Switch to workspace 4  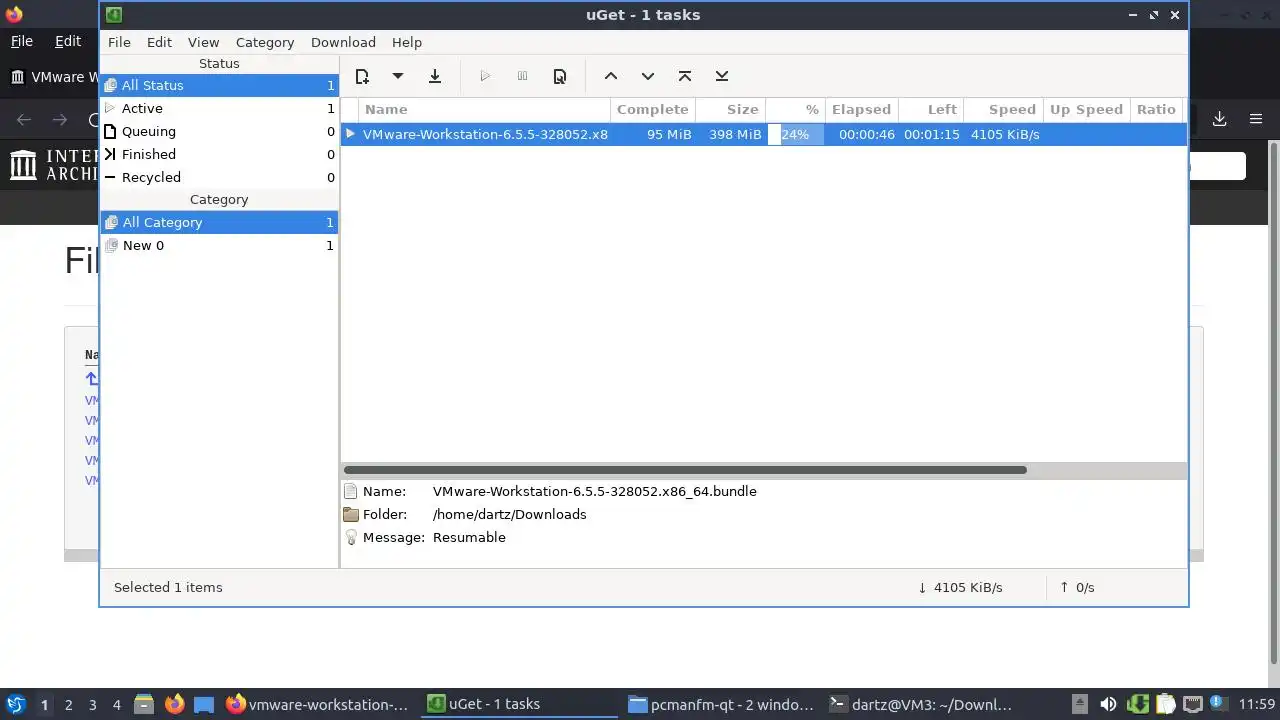[x=117, y=704]
